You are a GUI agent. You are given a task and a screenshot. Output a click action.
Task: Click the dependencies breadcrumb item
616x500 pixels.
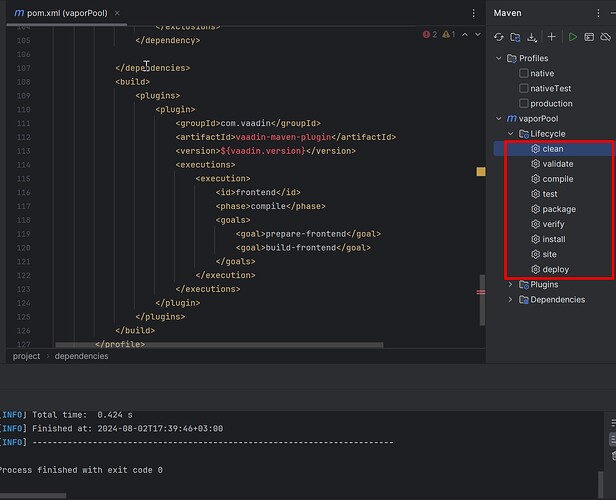point(81,356)
